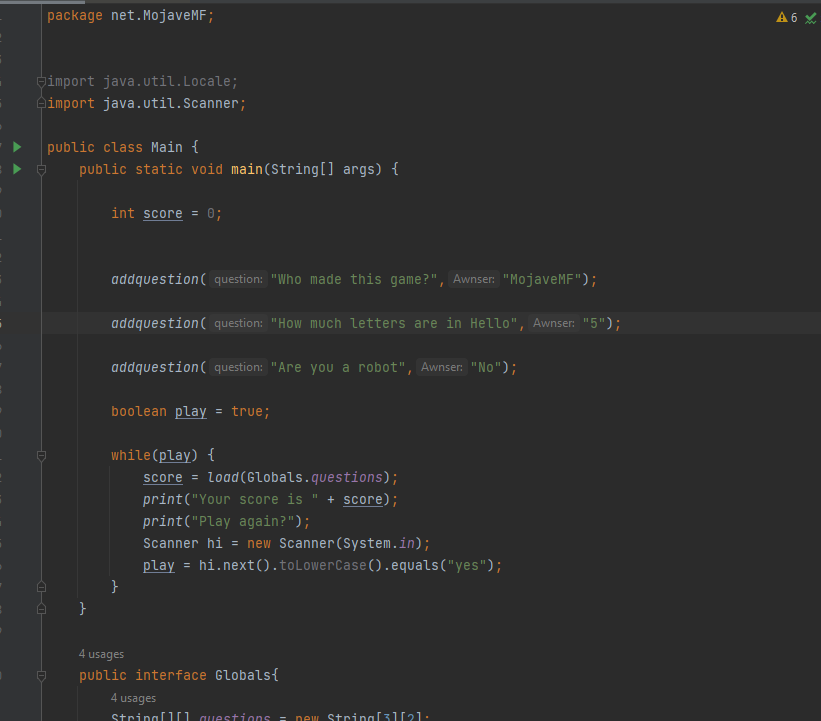
Task: Open the '4 usages' hint above Globals interface
Action: coord(101,654)
